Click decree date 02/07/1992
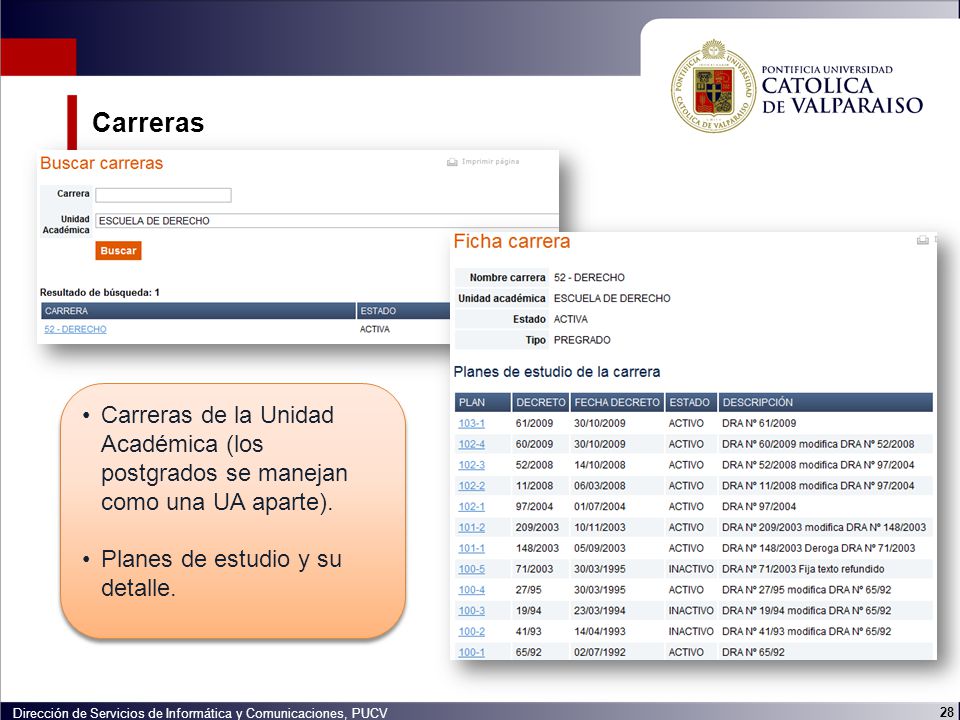The height and width of the screenshot is (720, 960). pos(599,652)
